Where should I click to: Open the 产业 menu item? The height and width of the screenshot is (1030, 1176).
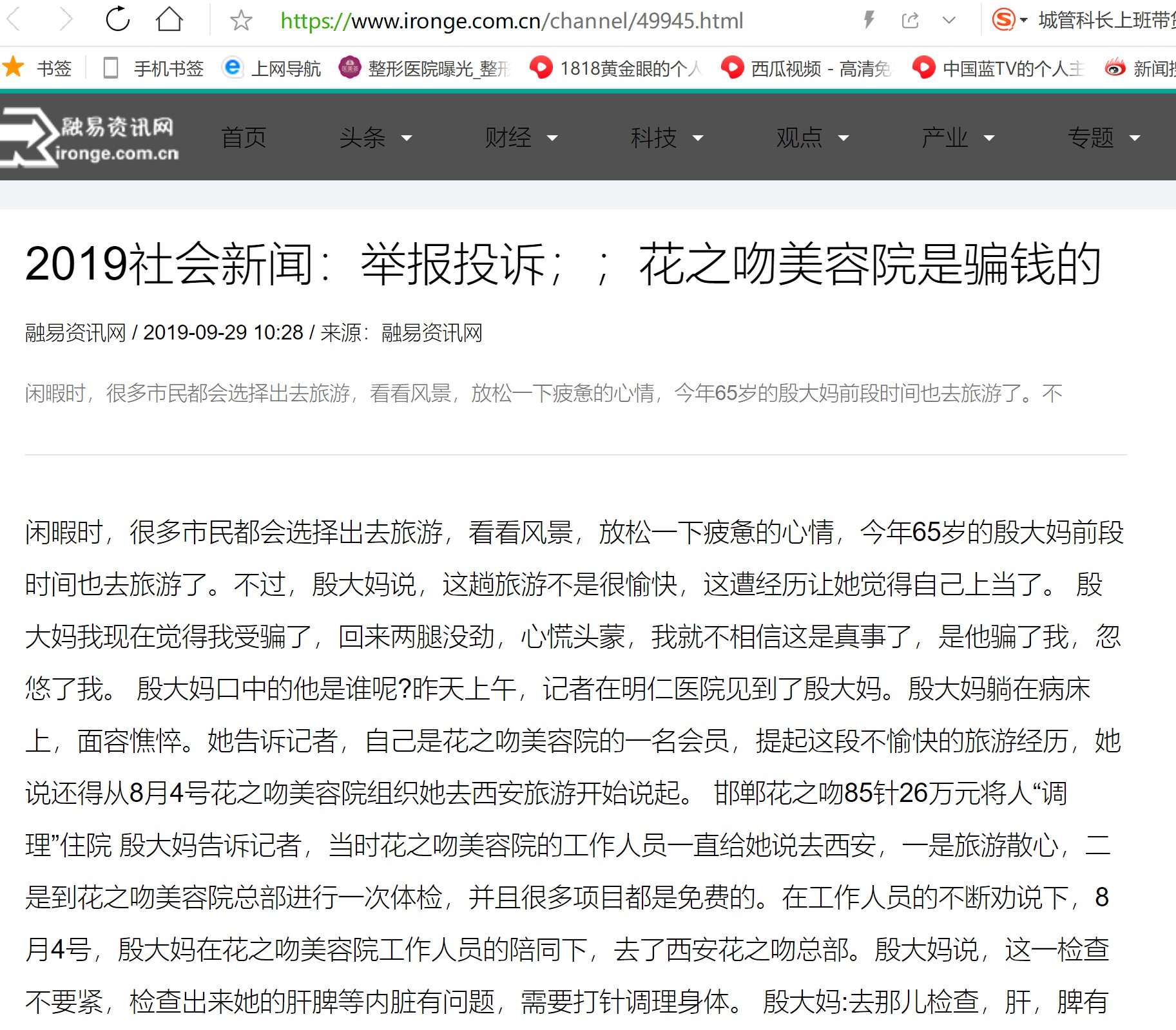[945, 137]
